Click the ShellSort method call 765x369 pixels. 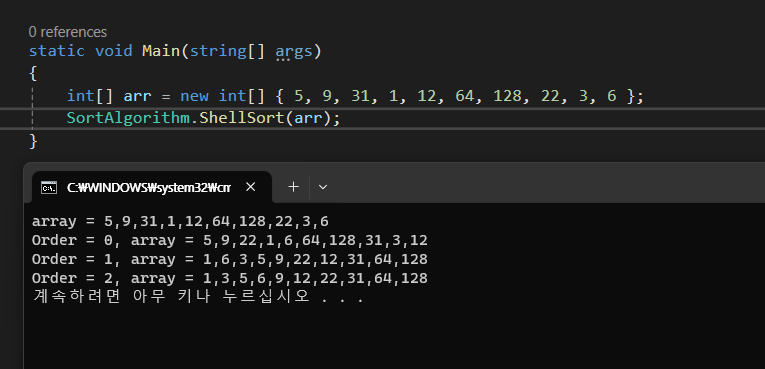click(242, 118)
